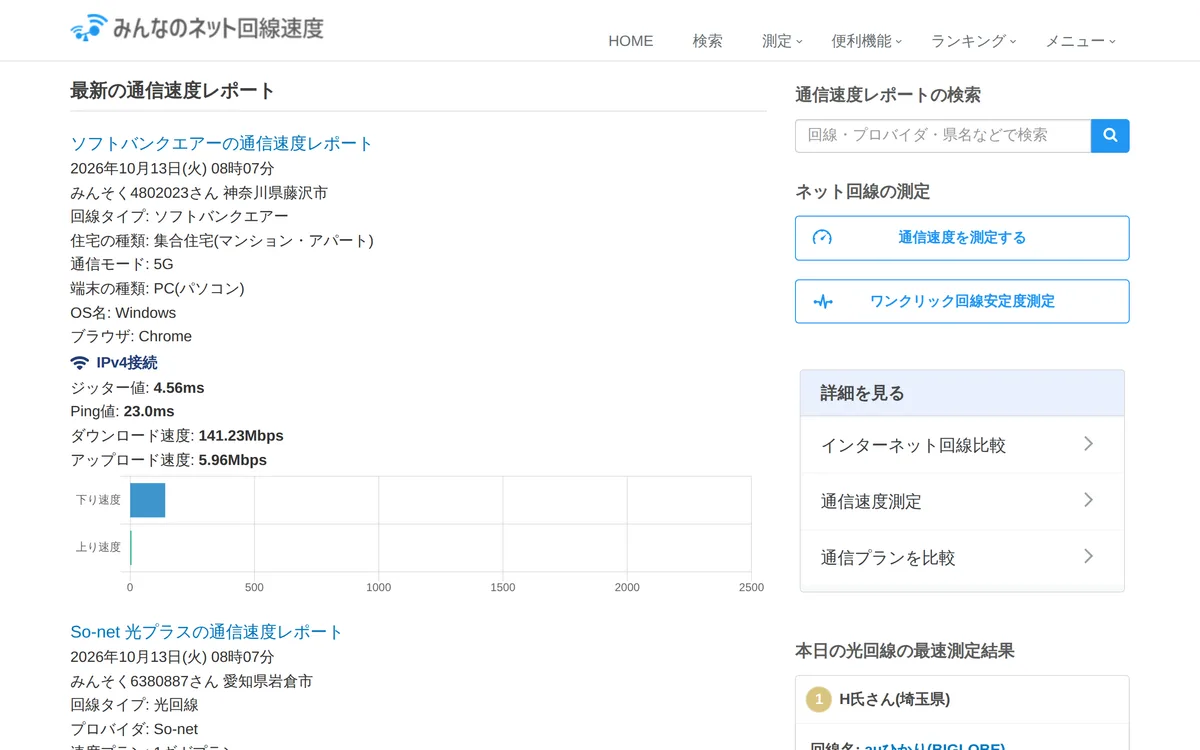This screenshot has width=1200, height=750.
Task: Open the 通信プランを比較 row chevron
Action: pos(1089,556)
